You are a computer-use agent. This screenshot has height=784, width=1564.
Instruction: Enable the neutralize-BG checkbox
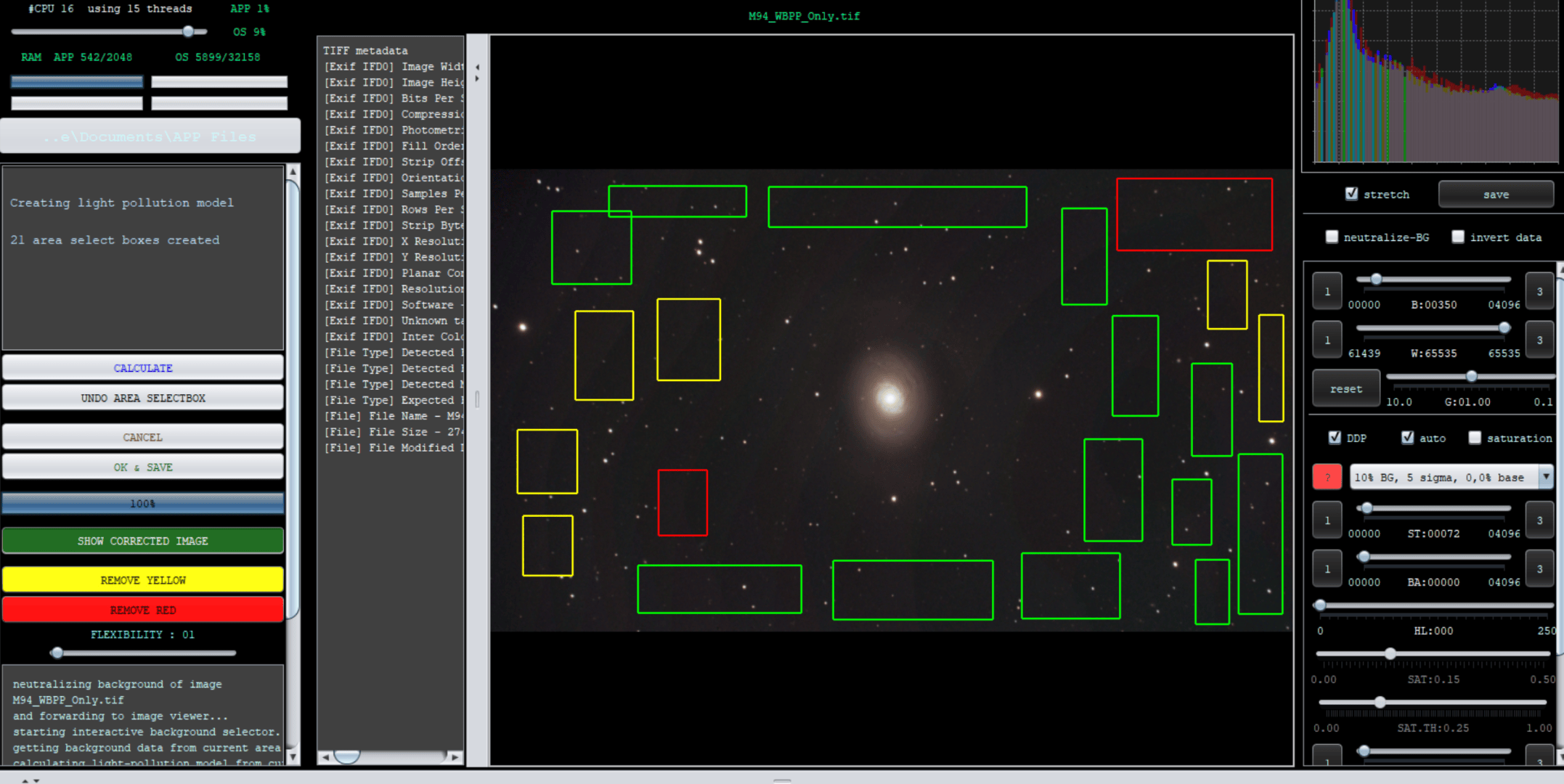1332,237
